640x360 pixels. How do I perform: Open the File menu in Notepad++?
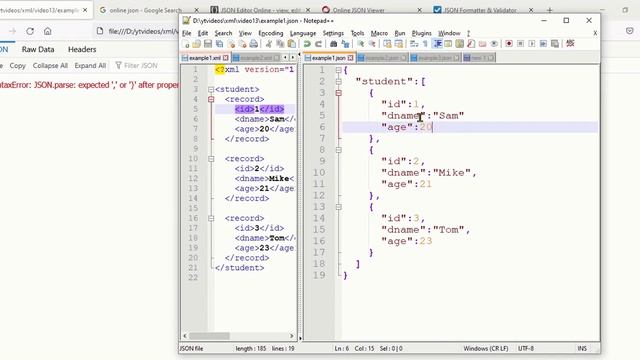[187, 33]
